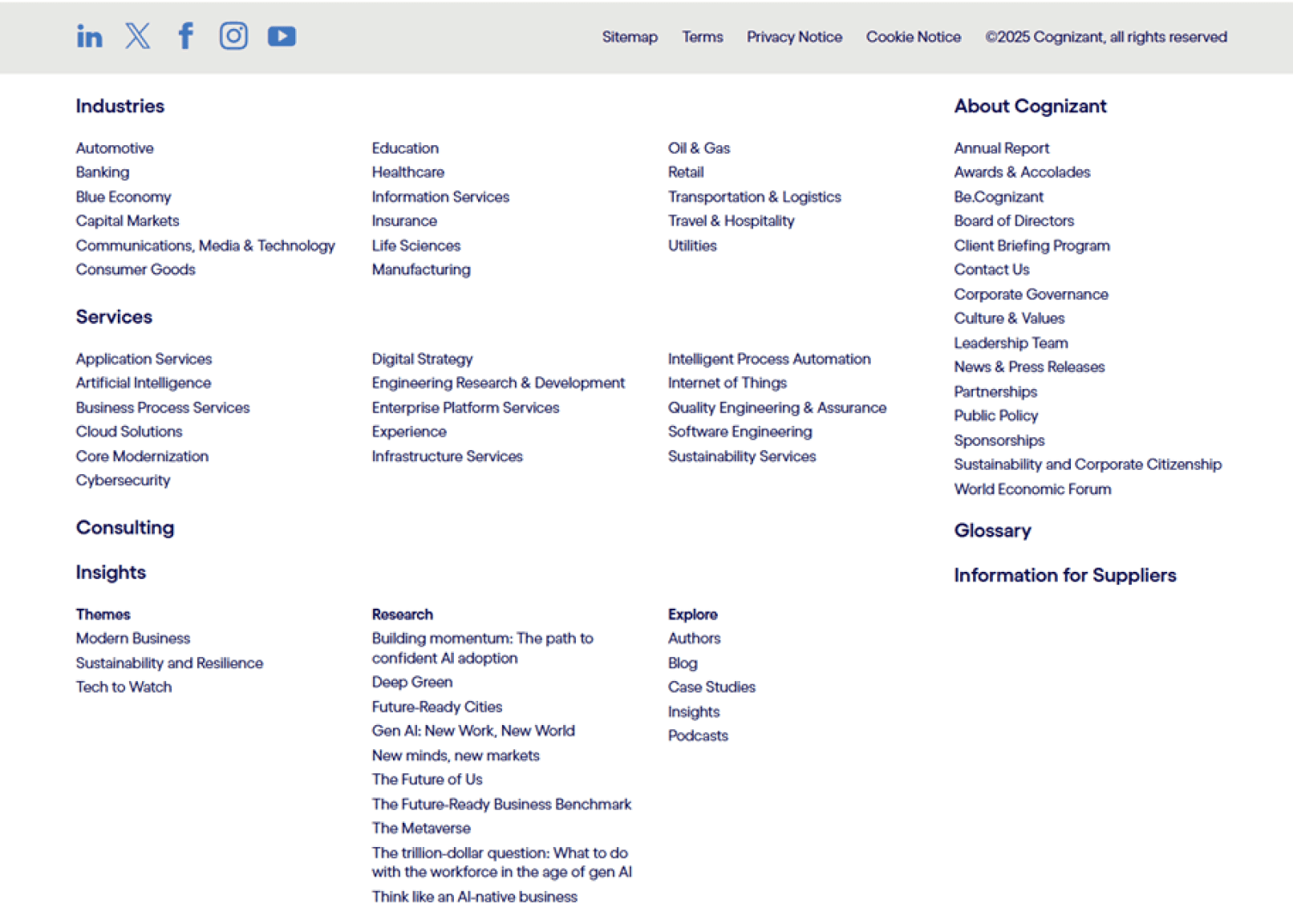Open Case Studies link
This screenshot has width=1293, height=924.
711,687
